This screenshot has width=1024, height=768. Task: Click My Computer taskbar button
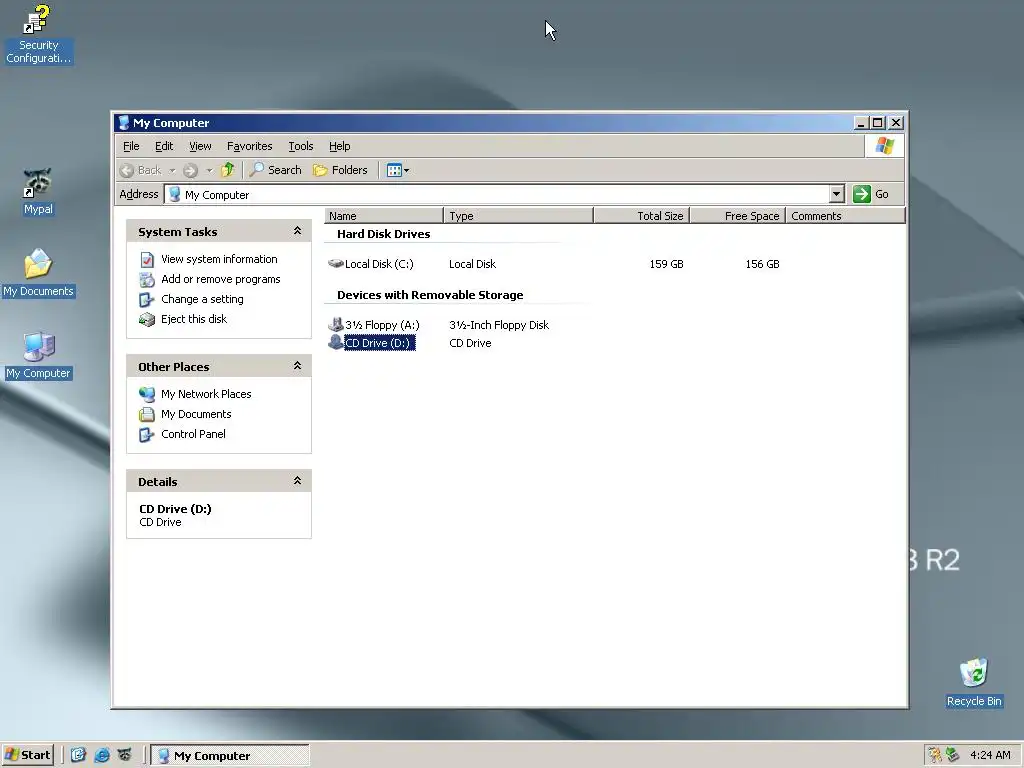(x=230, y=756)
